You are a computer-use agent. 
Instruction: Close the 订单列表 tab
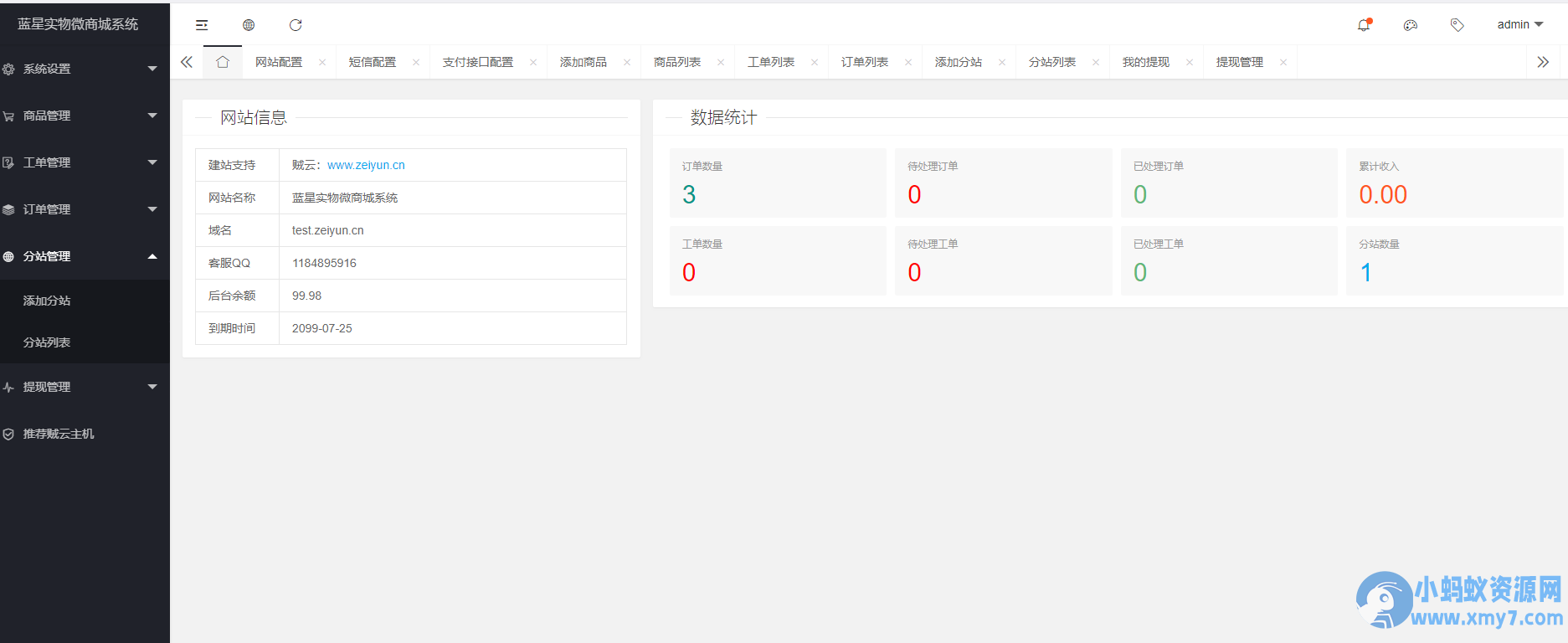[908, 63]
